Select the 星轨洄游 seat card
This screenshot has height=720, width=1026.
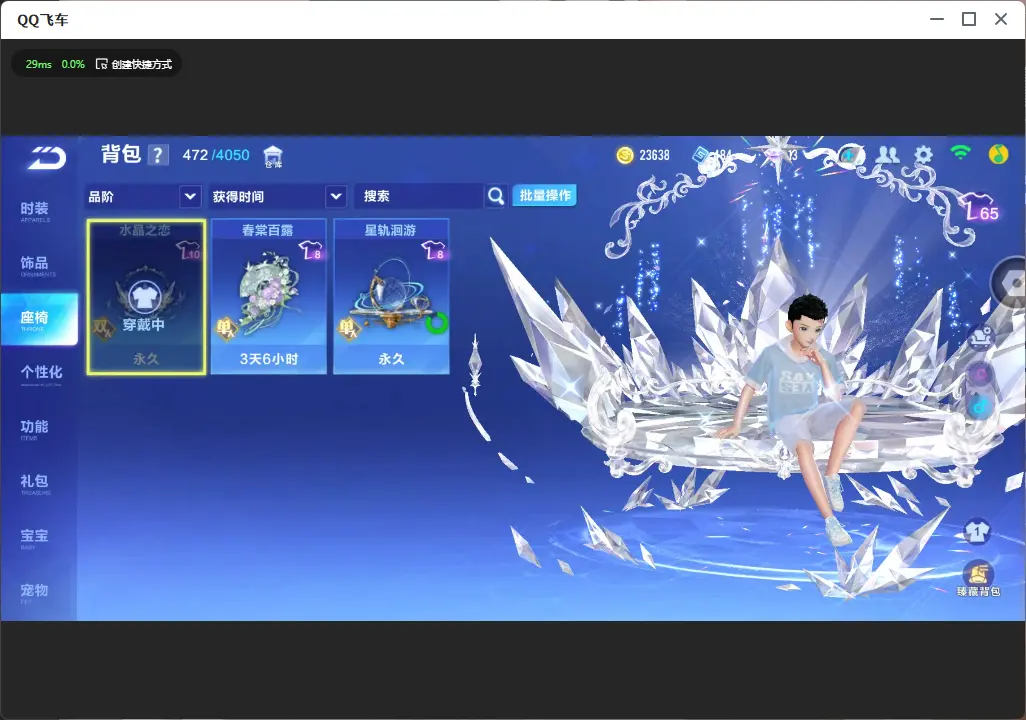[391, 297]
